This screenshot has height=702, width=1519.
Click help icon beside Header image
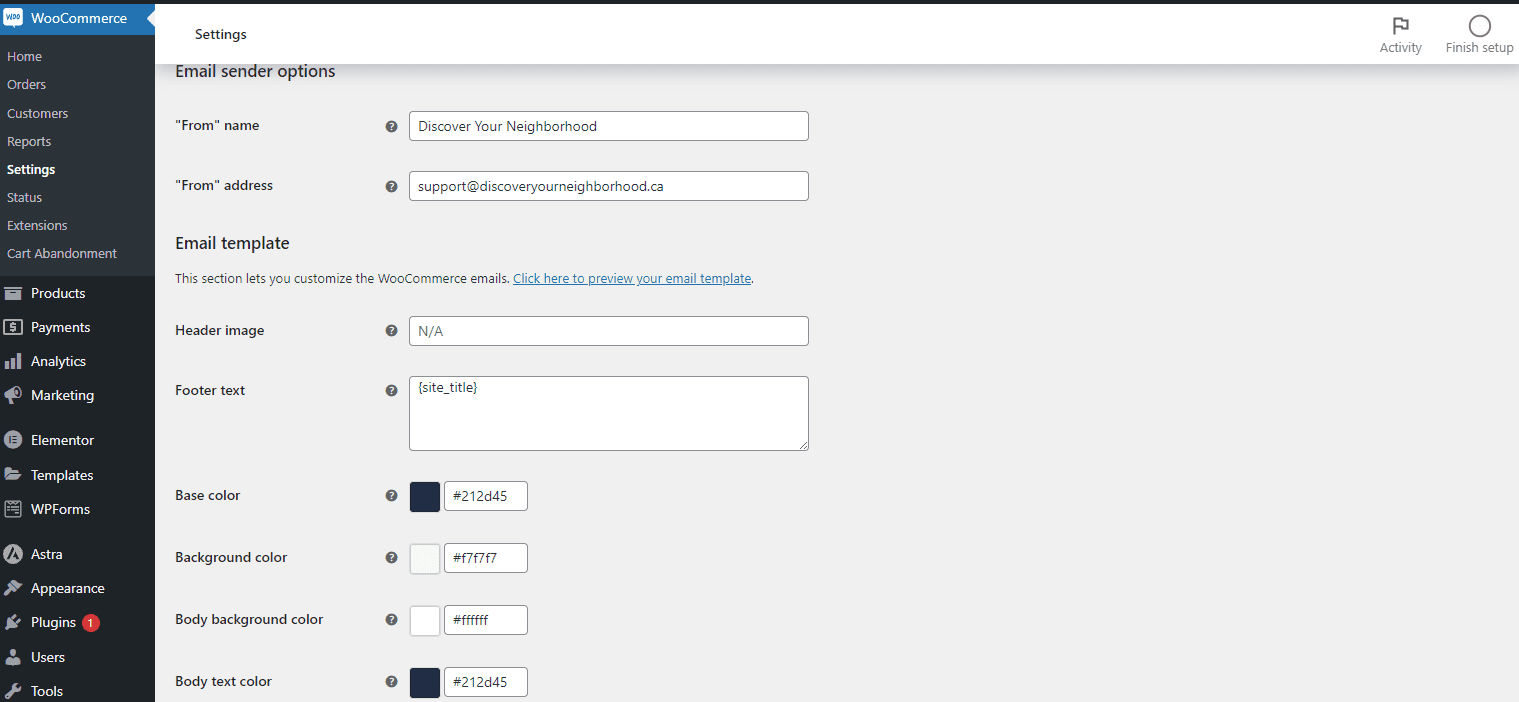click(x=392, y=331)
